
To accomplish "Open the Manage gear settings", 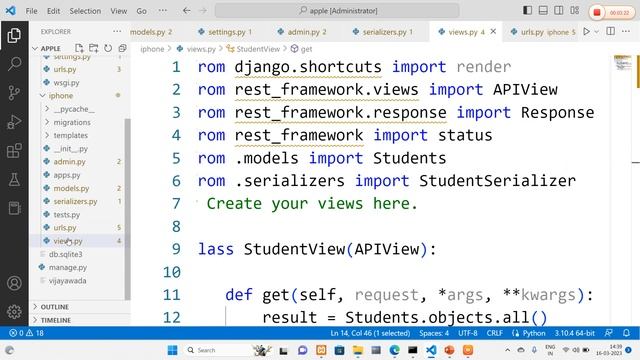I will [14, 312].
